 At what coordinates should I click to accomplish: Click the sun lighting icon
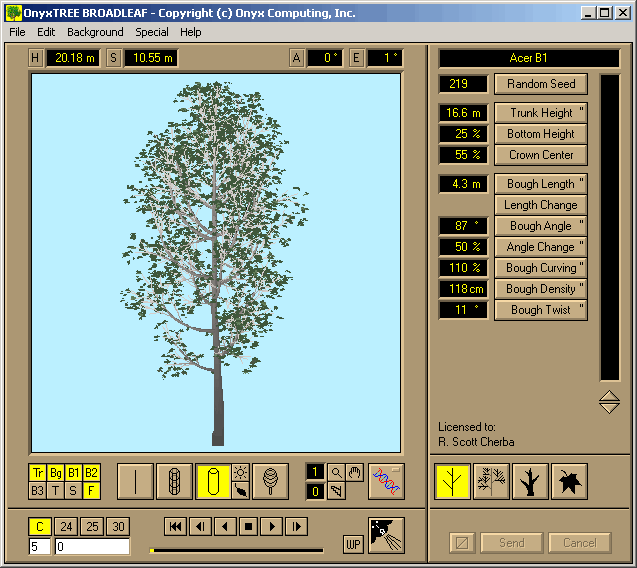[241, 472]
